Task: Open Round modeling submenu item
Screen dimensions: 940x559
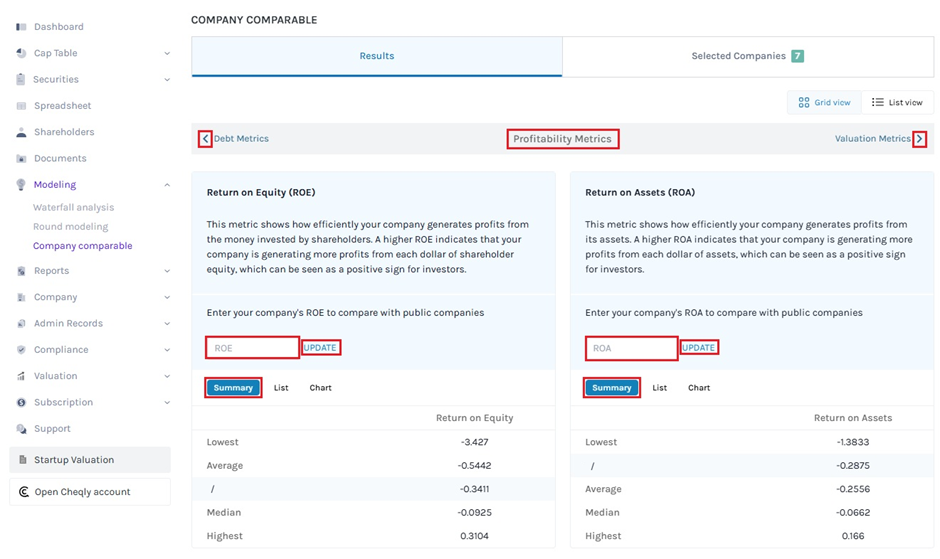Action: [x=71, y=226]
